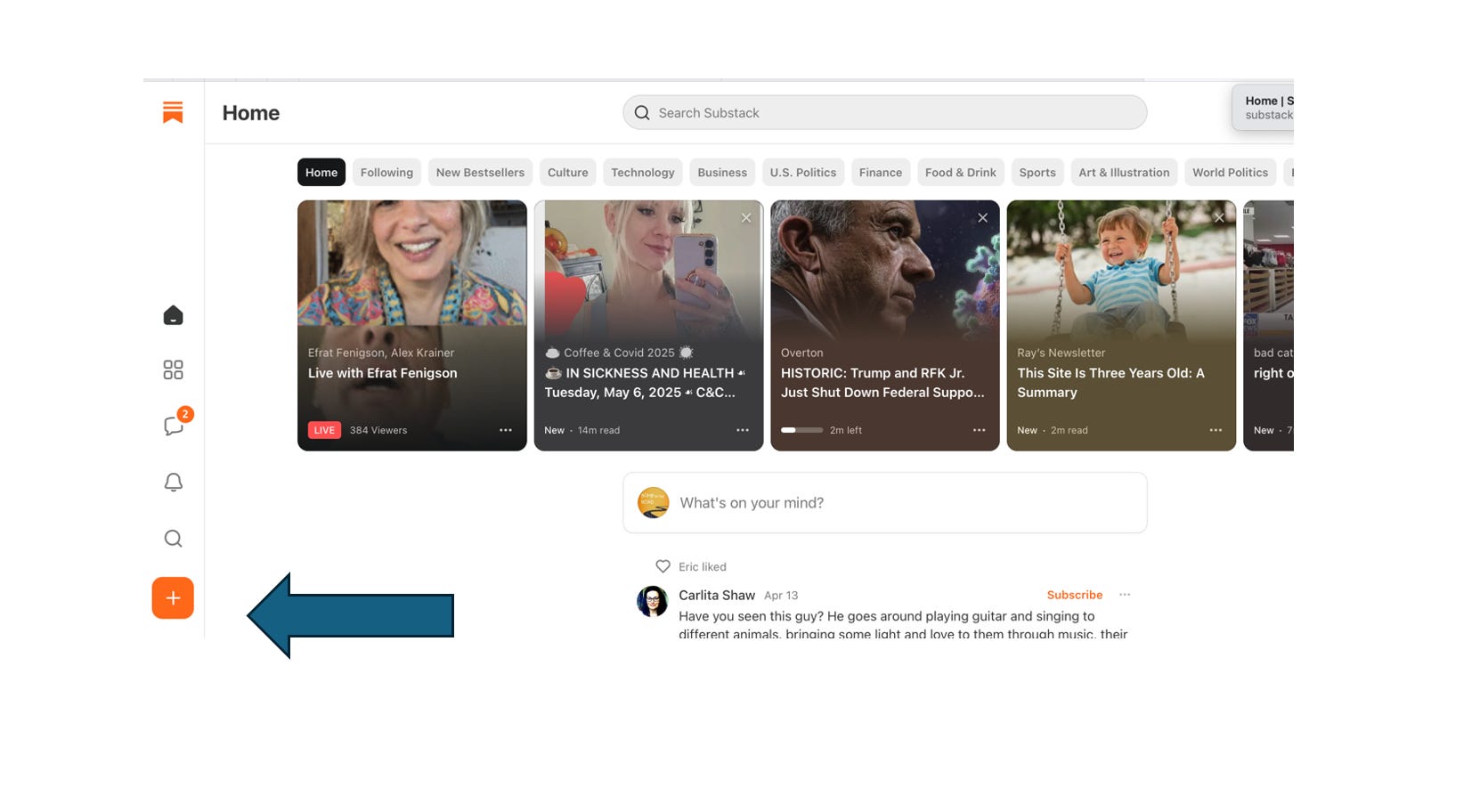The width and height of the screenshot is (1480, 812).
Task: Open more options on Ray's Newsletter card
Action: [1216, 430]
